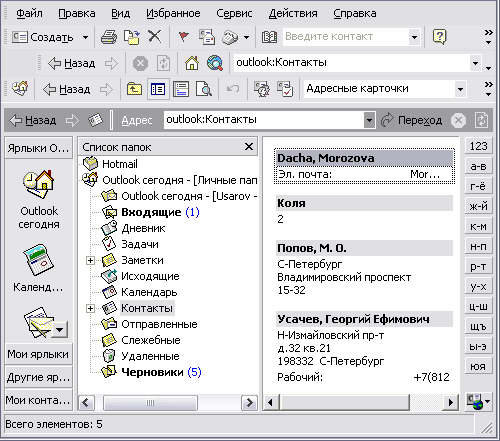Viewport: 500px width, 441px height.
Task: Click the Print icon in the toolbar
Action: [109, 37]
